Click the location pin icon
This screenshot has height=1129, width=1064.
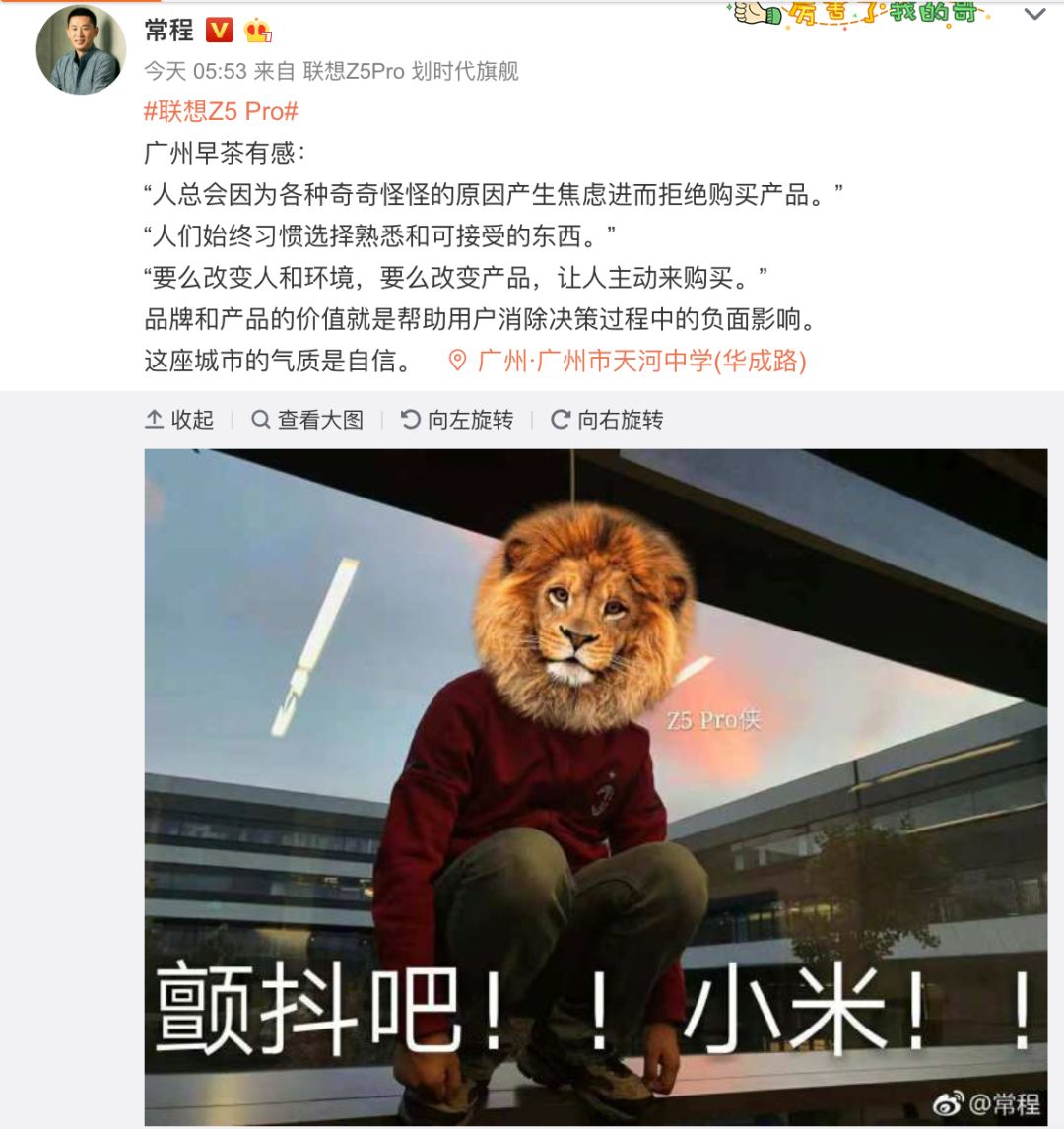coord(457,360)
